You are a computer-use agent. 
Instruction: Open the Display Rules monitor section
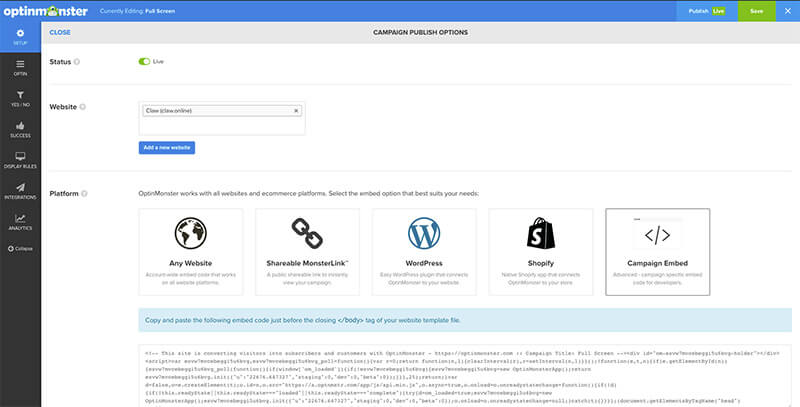pos(20,160)
